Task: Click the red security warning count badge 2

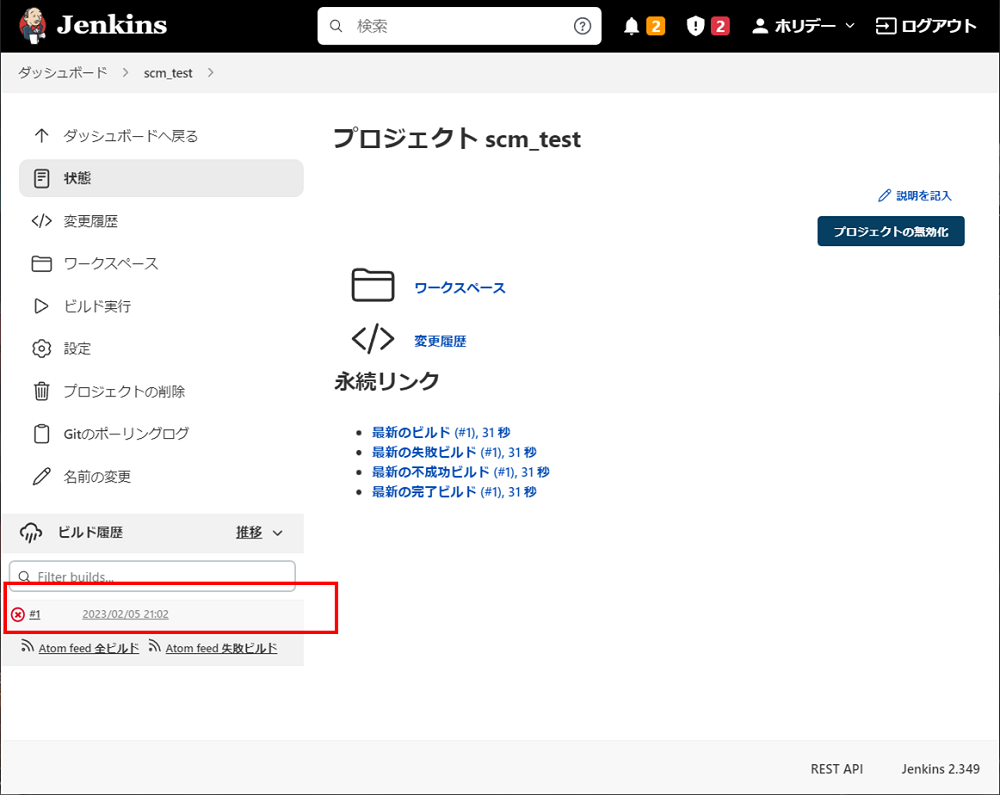Action: tap(720, 26)
